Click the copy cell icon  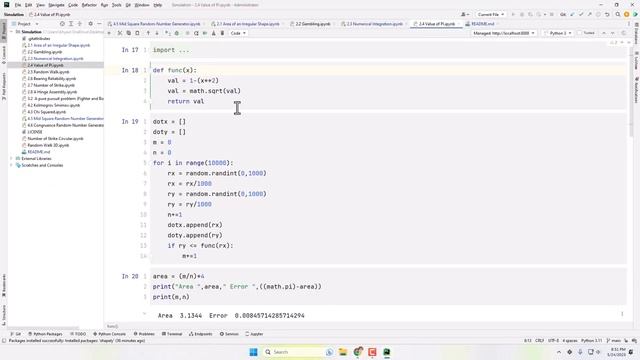[x=129, y=33]
